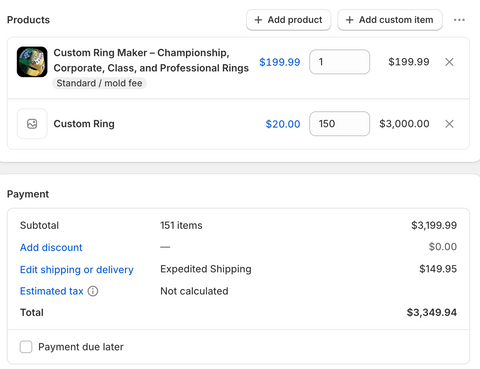This screenshot has width=480, height=369.
Task: Edit the $199.99 price of Ring Maker
Action: 280,62
